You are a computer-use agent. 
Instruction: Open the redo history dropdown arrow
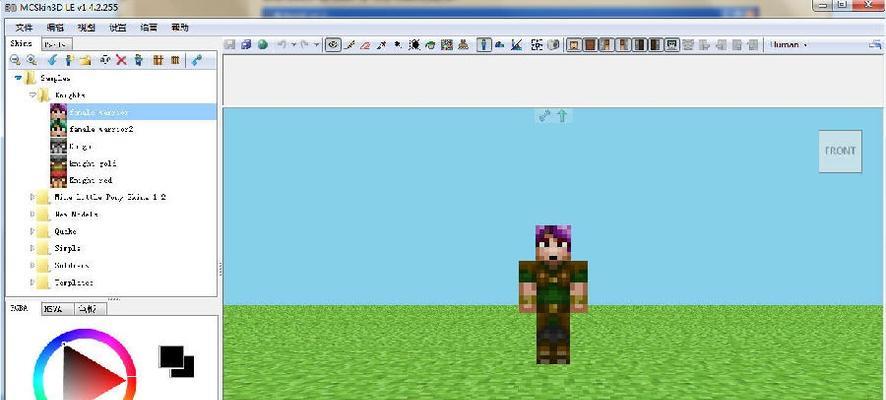[317, 44]
